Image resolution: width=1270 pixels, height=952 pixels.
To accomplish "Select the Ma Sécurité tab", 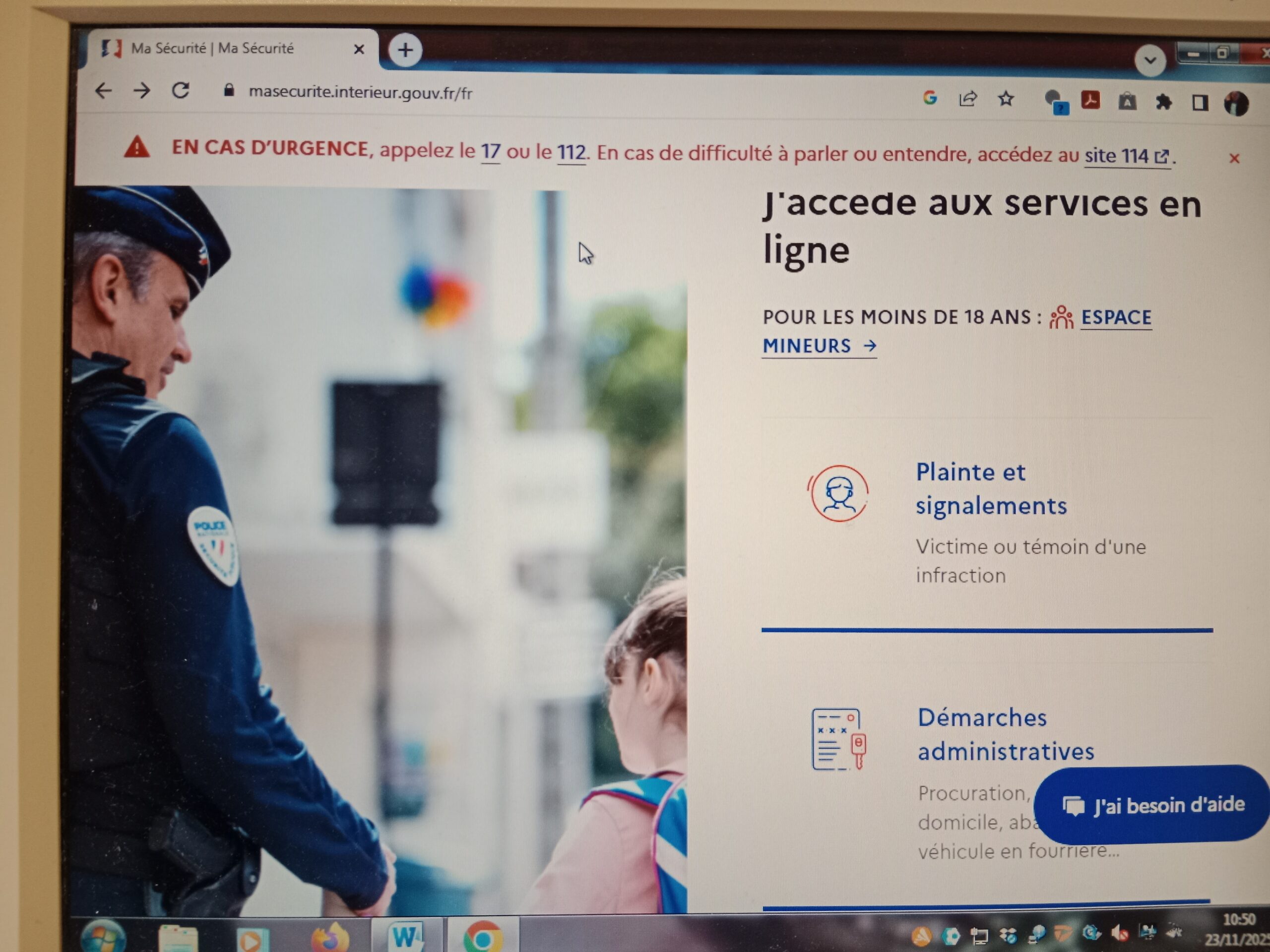I will [x=212, y=49].
